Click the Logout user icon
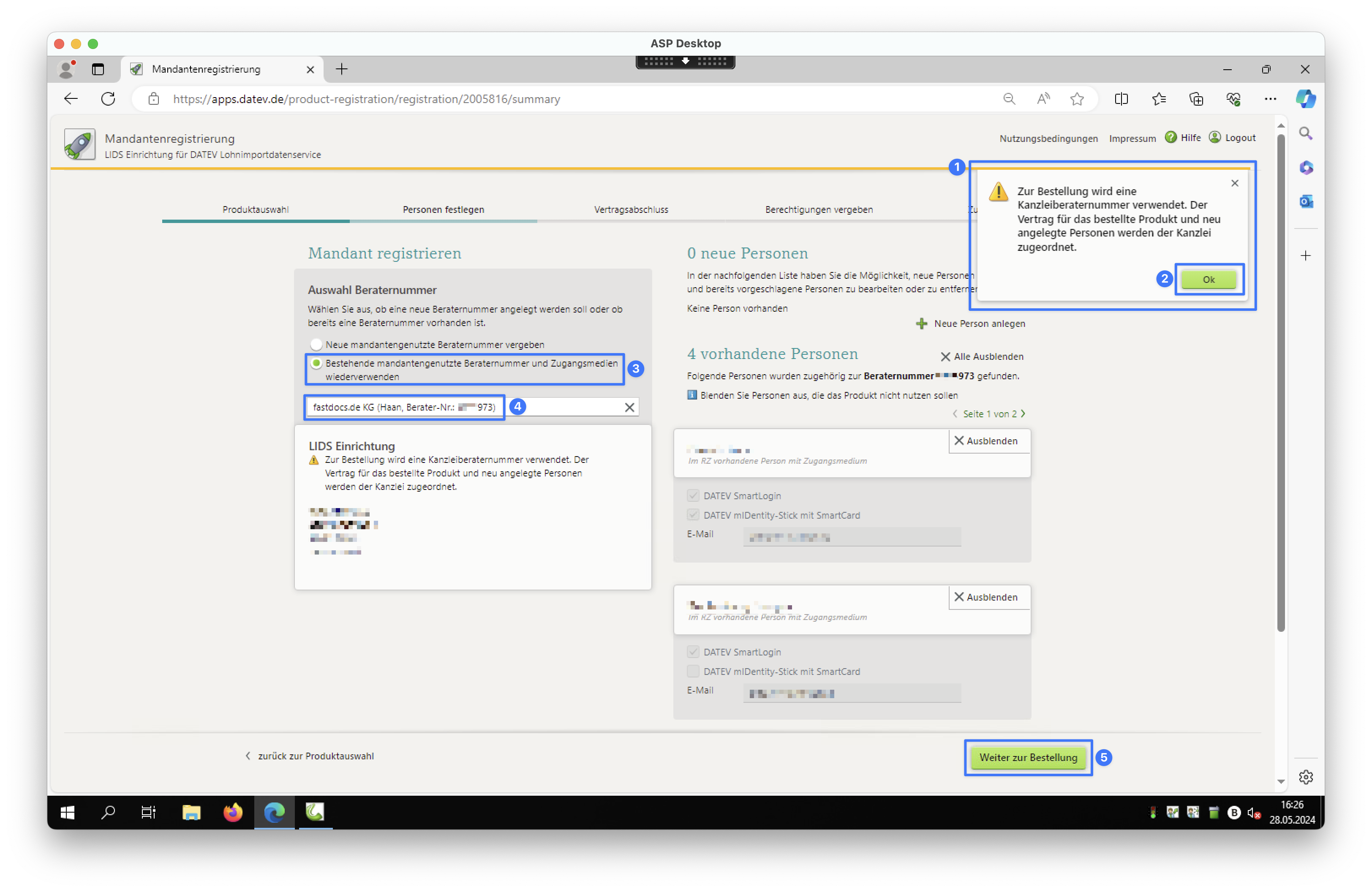The height and width of the screenshot is (892, 1372). click(1214, 137)
